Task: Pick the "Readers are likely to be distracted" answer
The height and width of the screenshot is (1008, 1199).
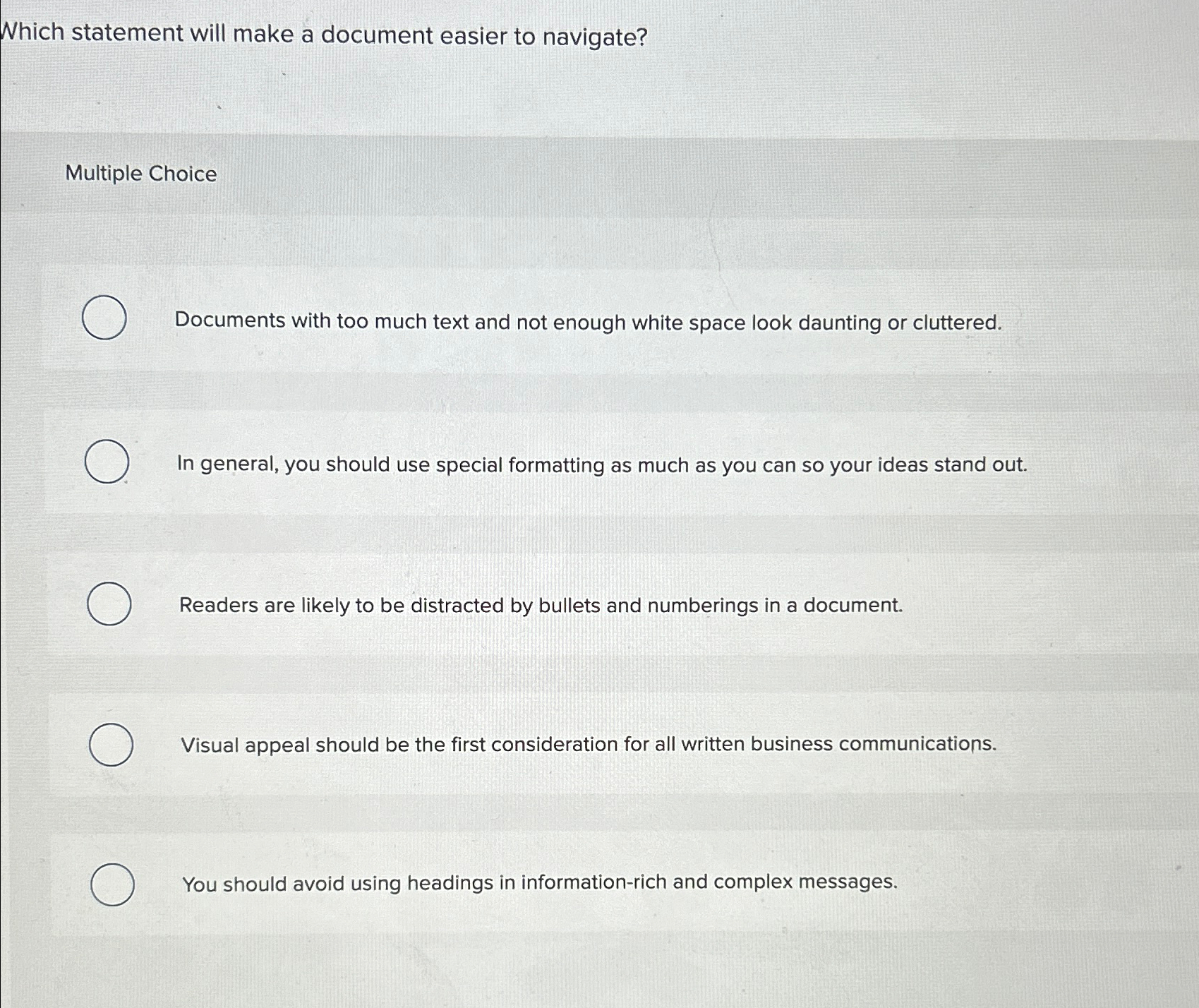Action: [109, 604]
